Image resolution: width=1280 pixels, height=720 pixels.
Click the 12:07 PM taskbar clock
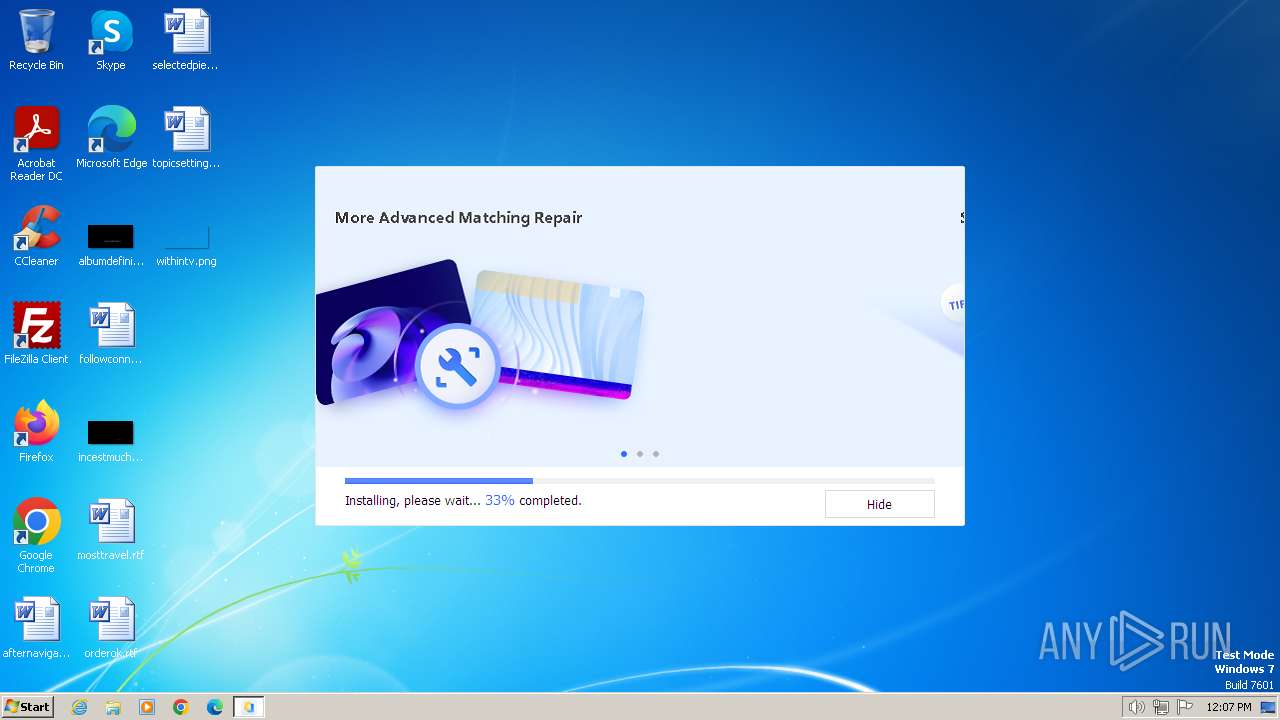[1229, 707]
